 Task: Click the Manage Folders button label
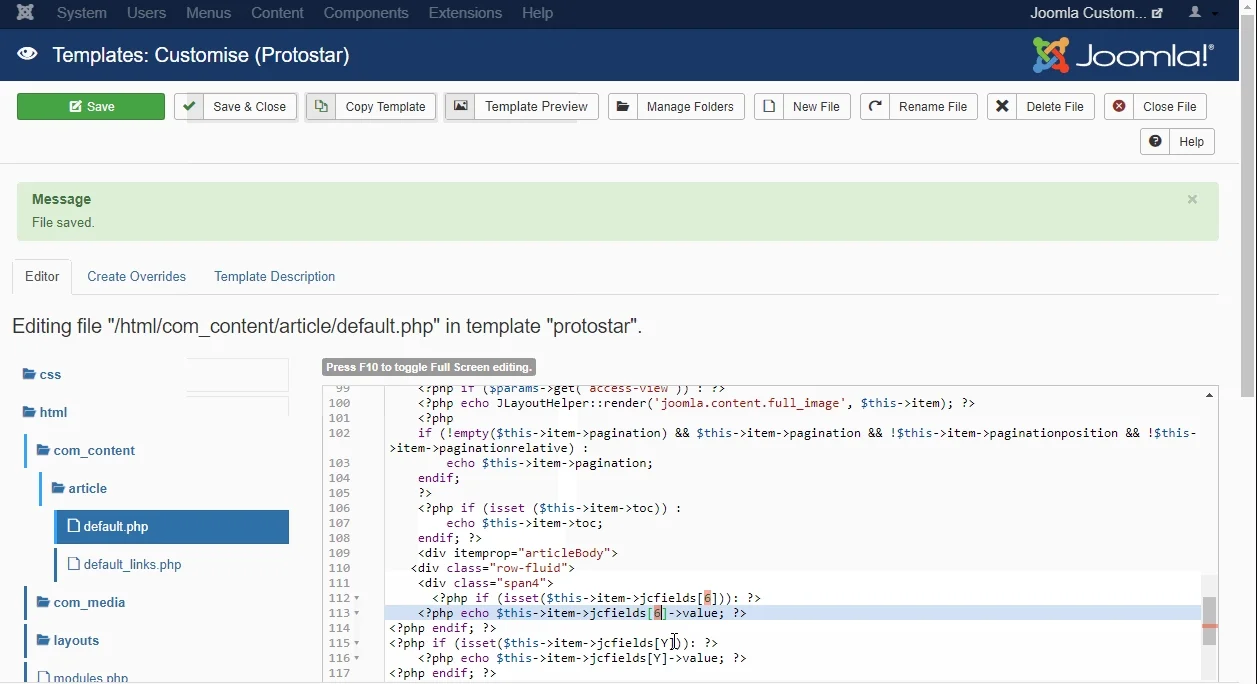(690, 107)
